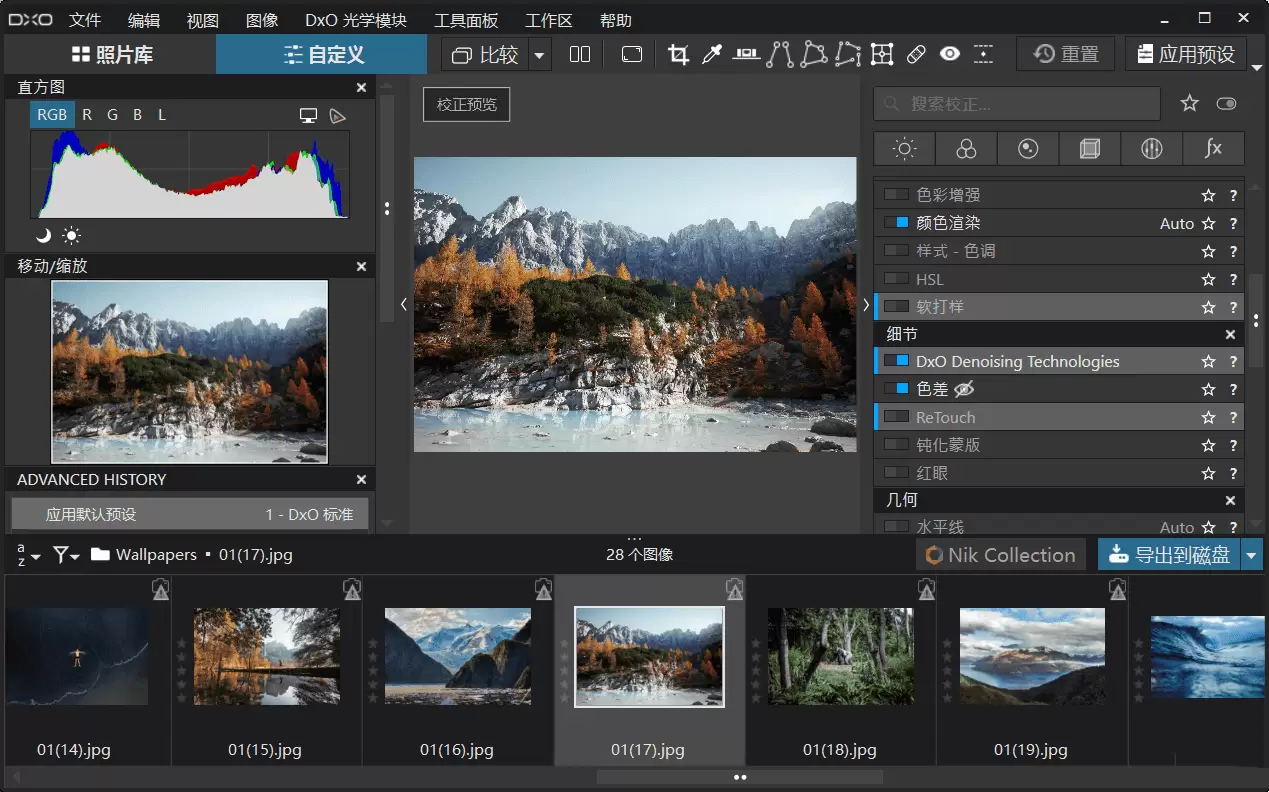Open the Reshape grid tool
The width and height of the screenshot is (1269, 792).
point(882,55)
